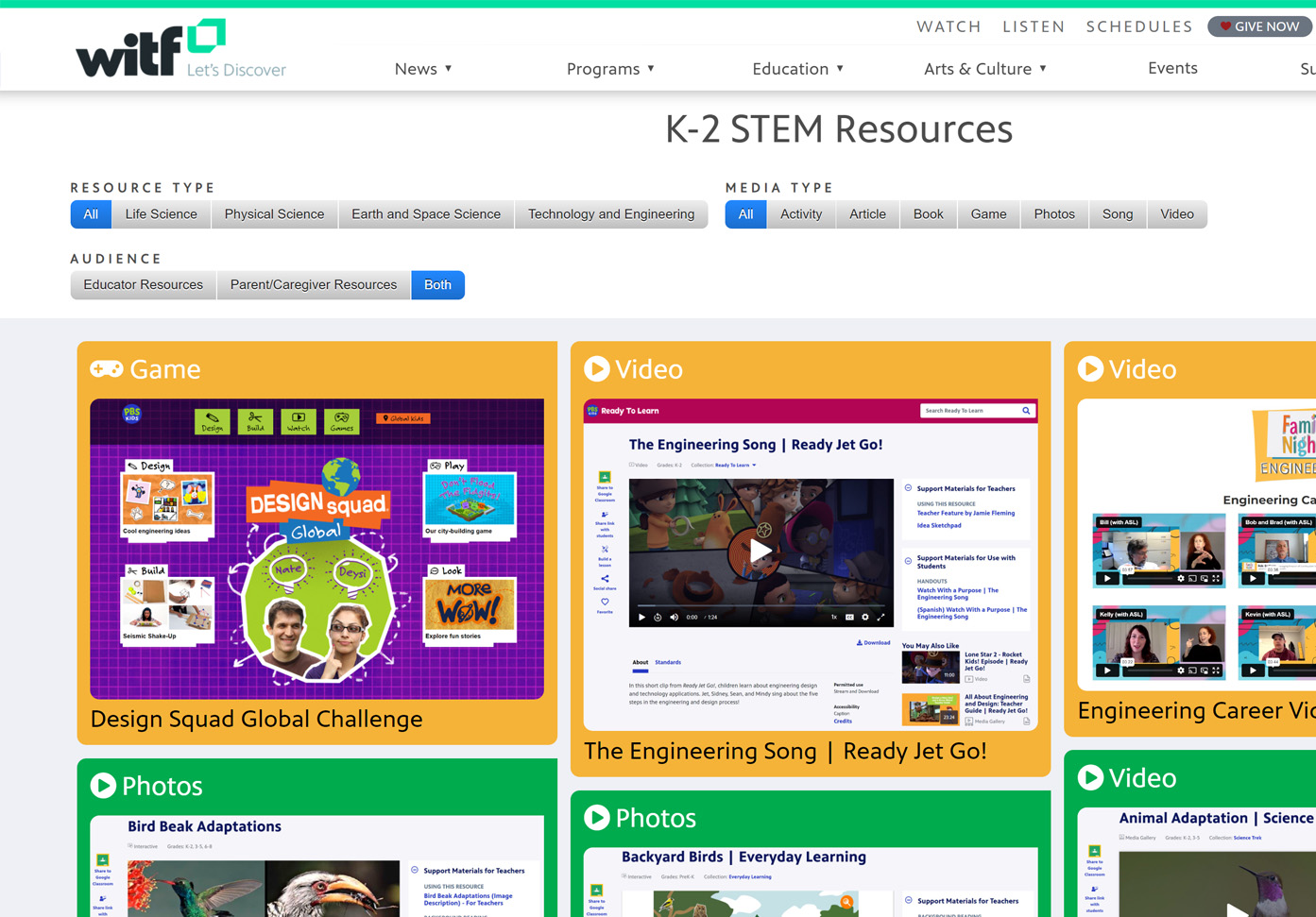Filter media type by Article
This screenshot has height=917, width=1316.
pyautogui.click(x=867, y=214)
